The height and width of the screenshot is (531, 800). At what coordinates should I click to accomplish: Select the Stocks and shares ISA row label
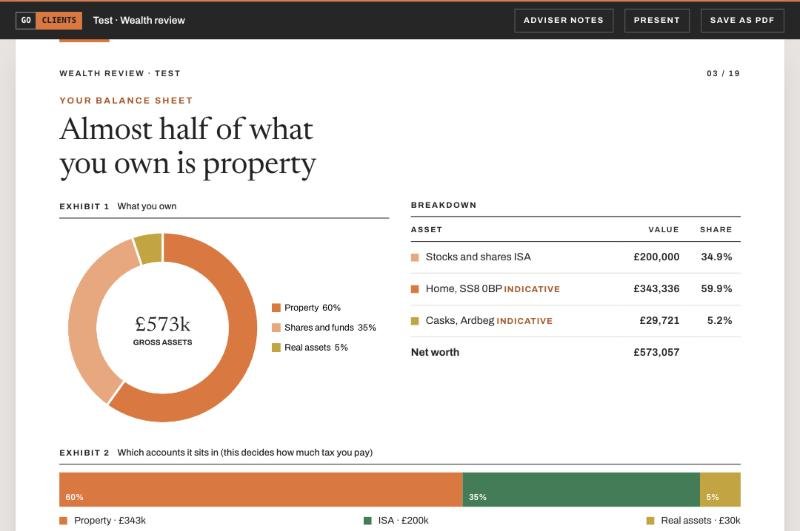pyautogui.click(x=478, y=257)
